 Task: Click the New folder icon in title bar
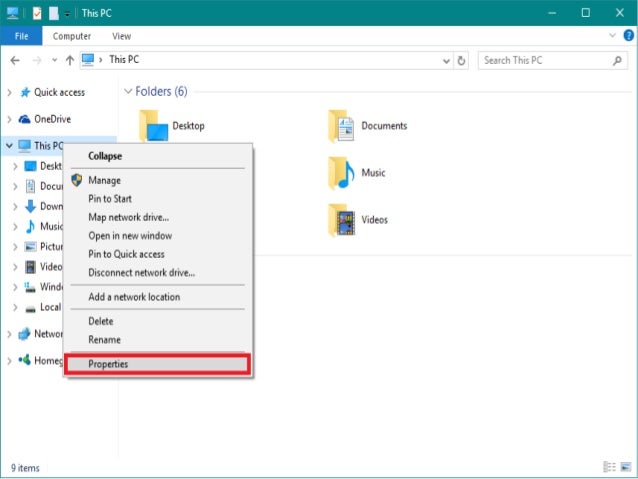54,13
